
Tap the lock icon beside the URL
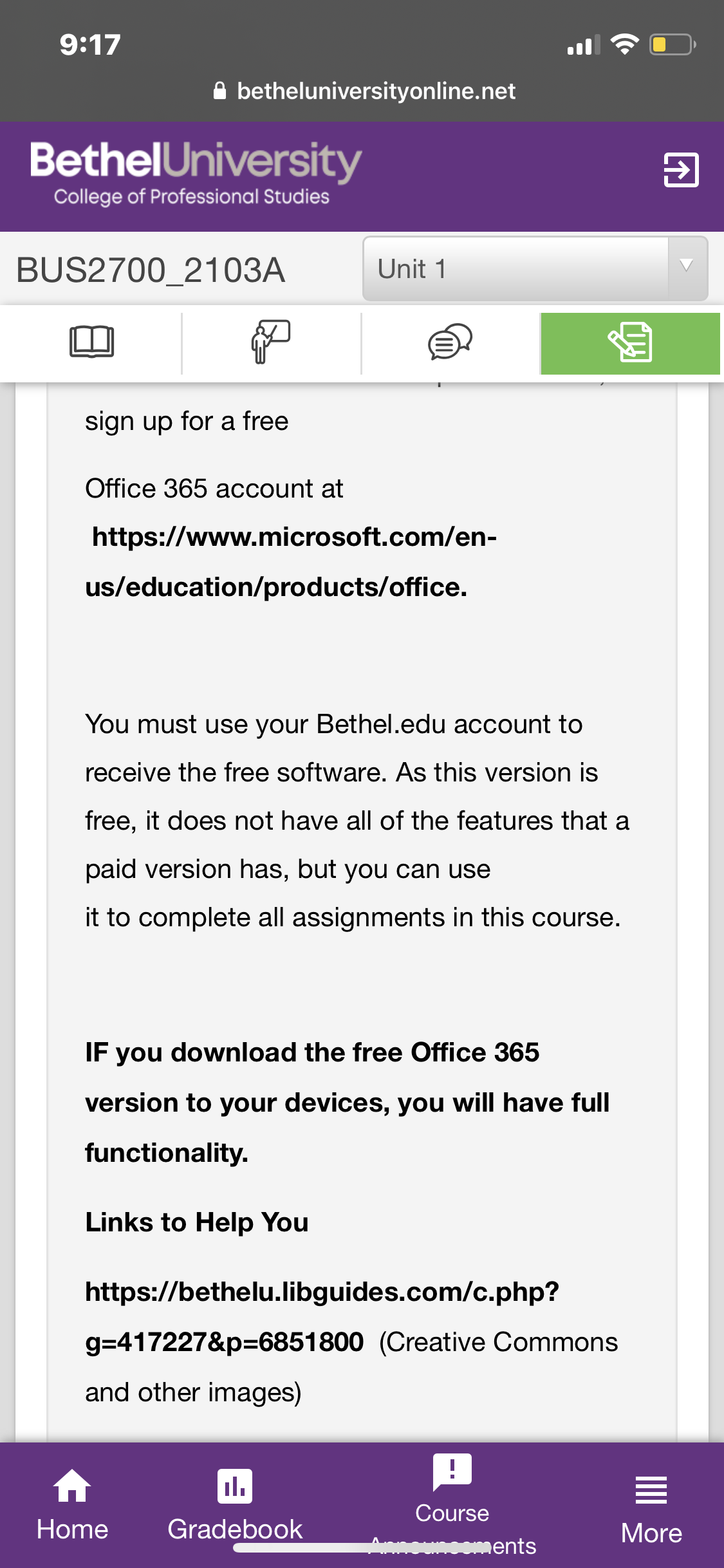click(x=219, y=91)
